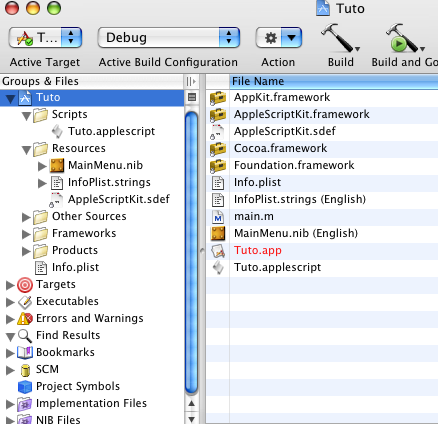Expand the Products folder
This screenshot has width=438, height=424.
[26, 251]
